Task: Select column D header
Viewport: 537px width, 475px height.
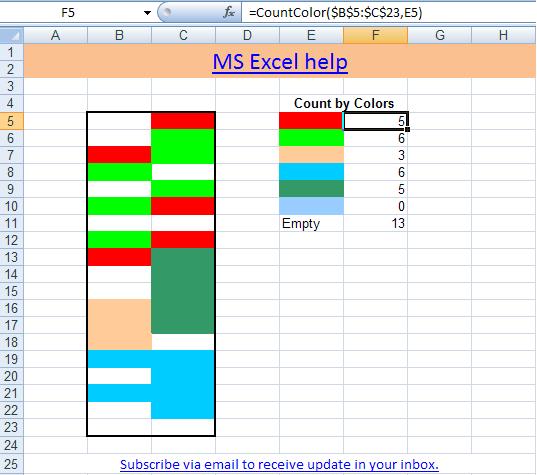Action: [x=247, y=35]
